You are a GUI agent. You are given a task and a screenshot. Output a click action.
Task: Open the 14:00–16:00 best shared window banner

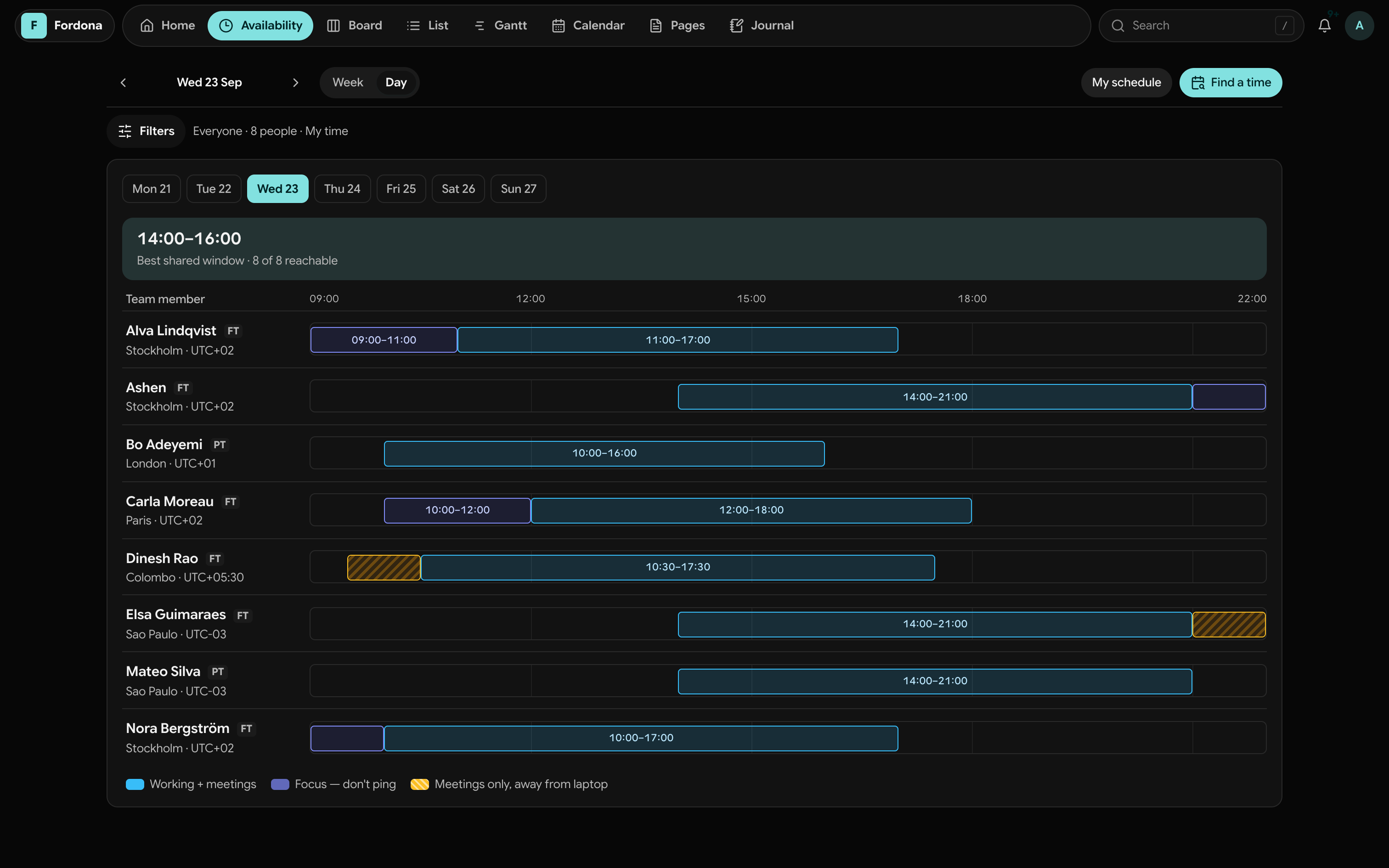[694, 248]
